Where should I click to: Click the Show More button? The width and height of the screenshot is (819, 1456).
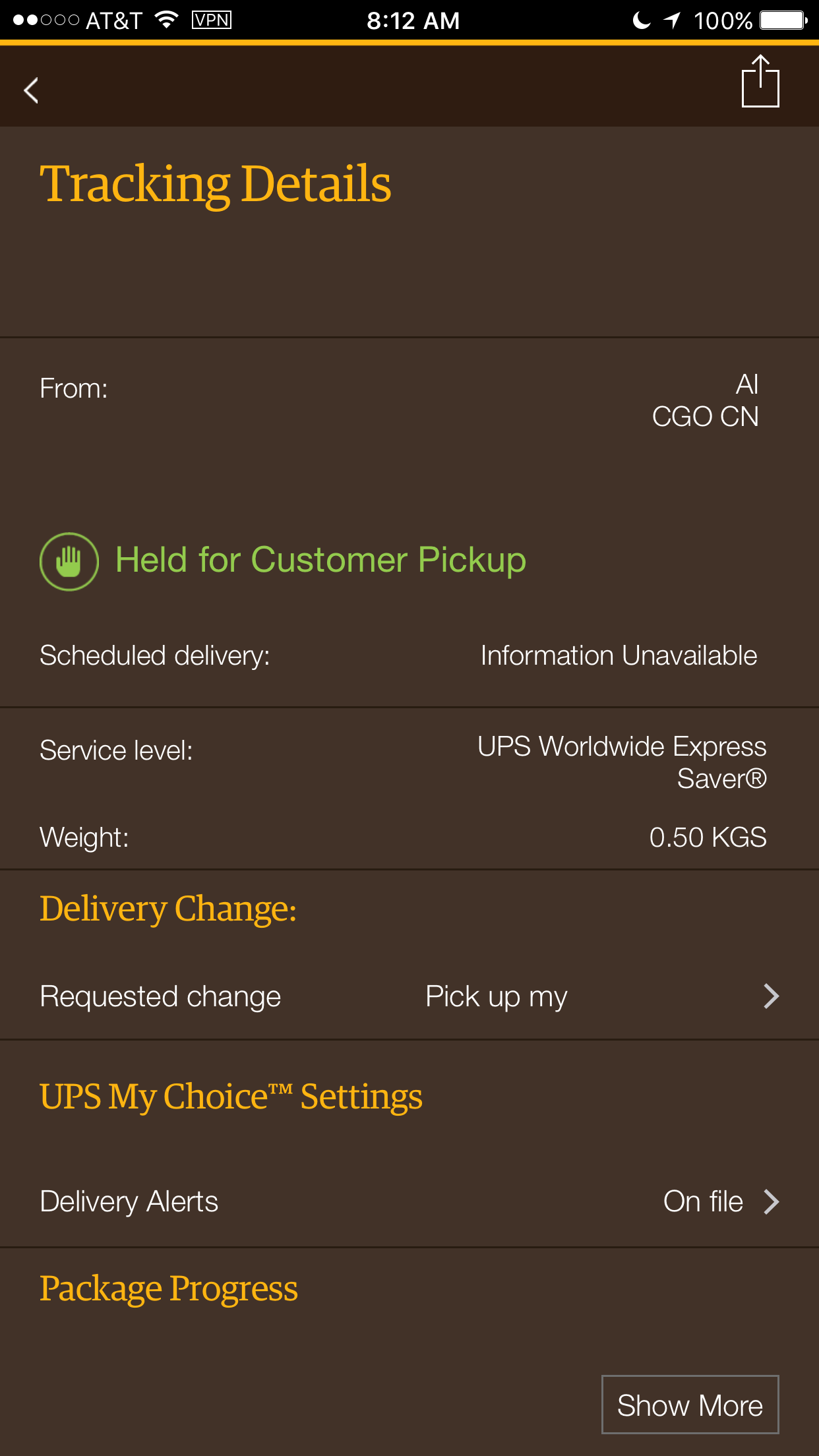pyautogui.click(x=690, y=1405)
